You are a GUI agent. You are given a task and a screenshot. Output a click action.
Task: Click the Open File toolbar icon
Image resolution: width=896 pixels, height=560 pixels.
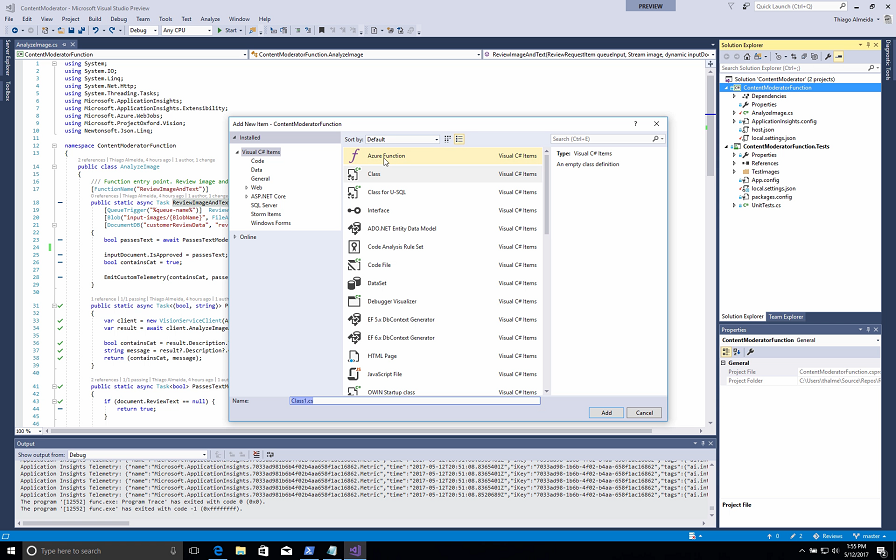click(61, 30)
